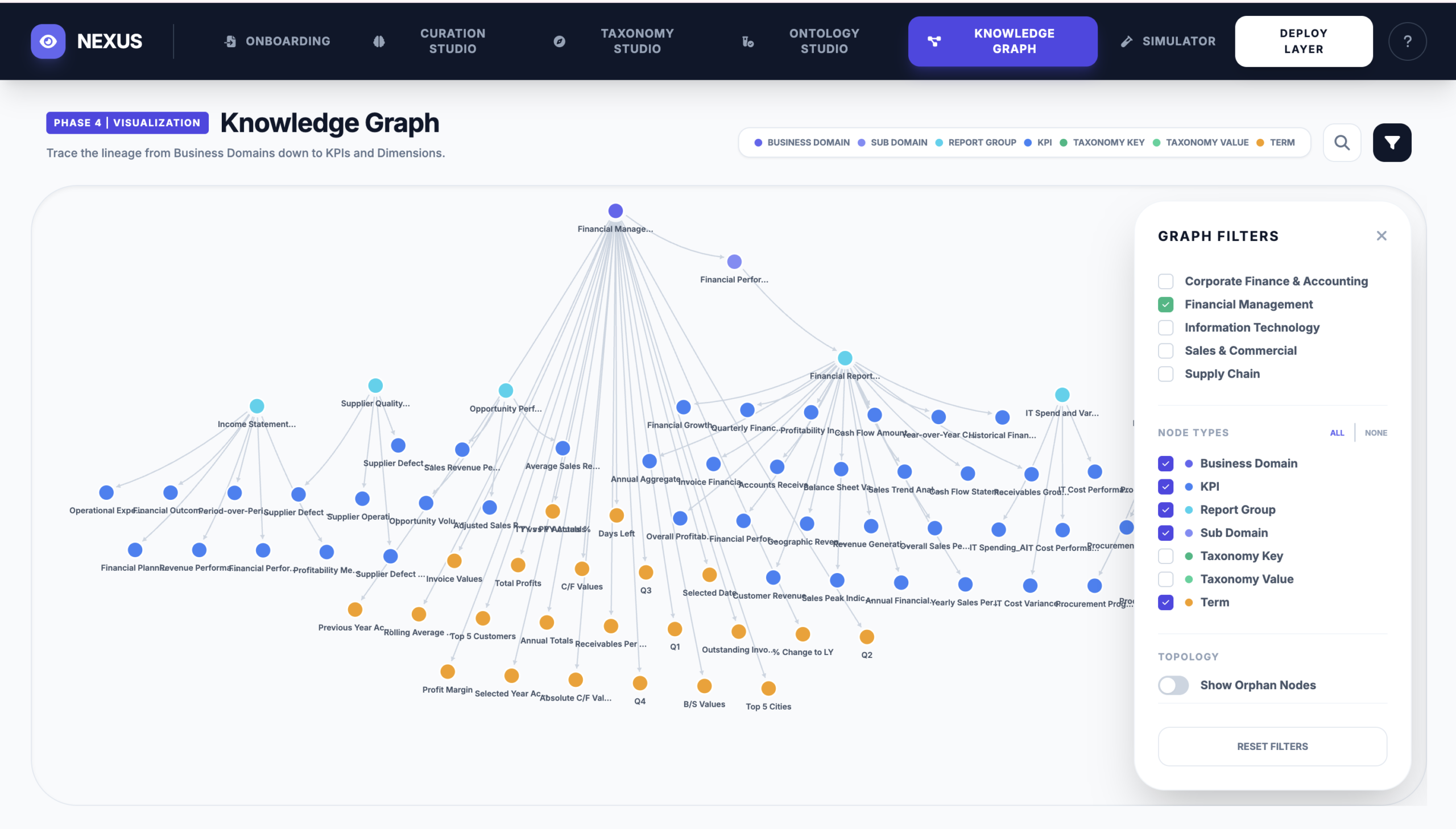The image size is (1456, 829).
Task: Select the Financial Report group node
Action: [845, 358]
